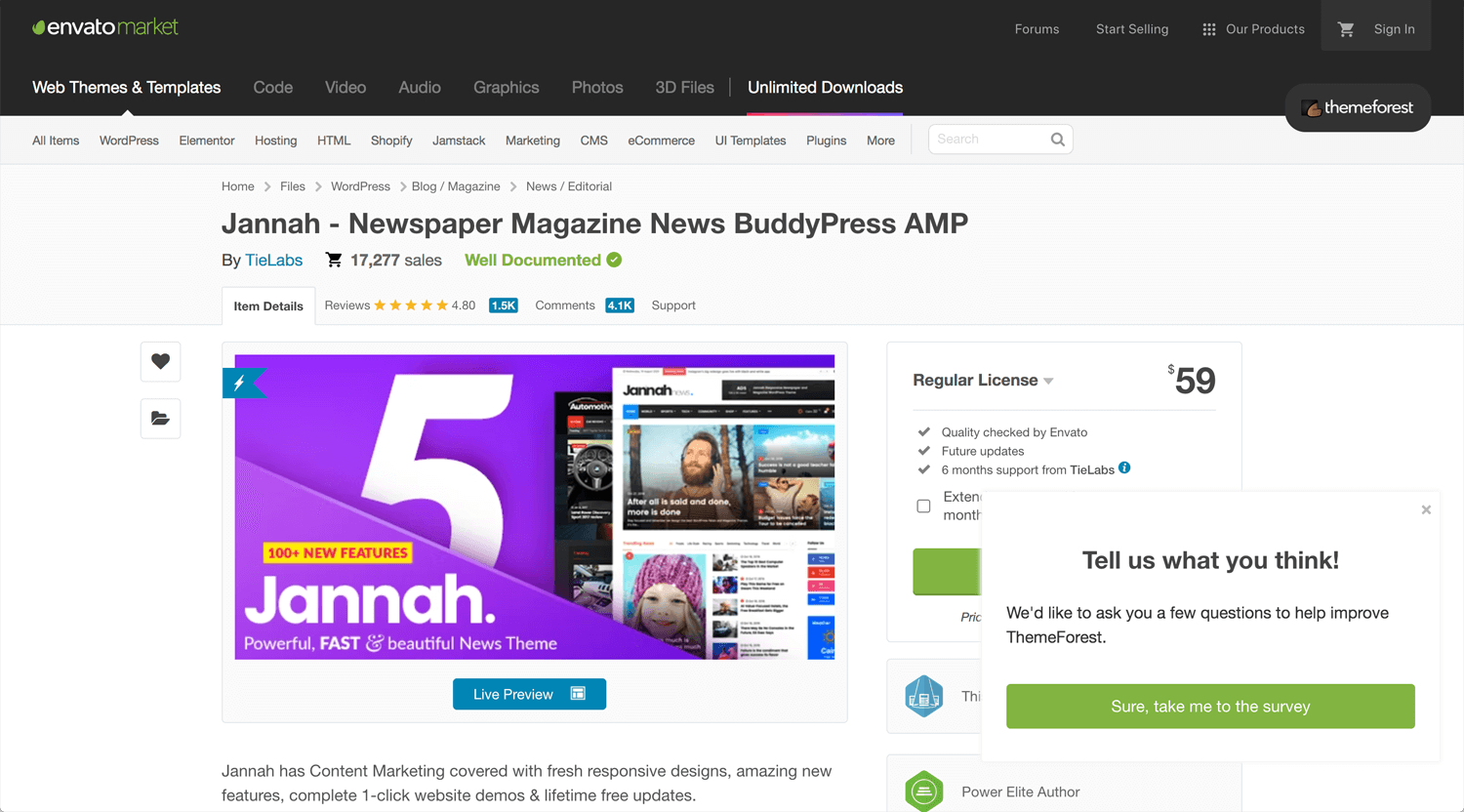Viewport: 1464px width, 812px height.
Task: Select the Plugins category
Action: coord(827,141)
